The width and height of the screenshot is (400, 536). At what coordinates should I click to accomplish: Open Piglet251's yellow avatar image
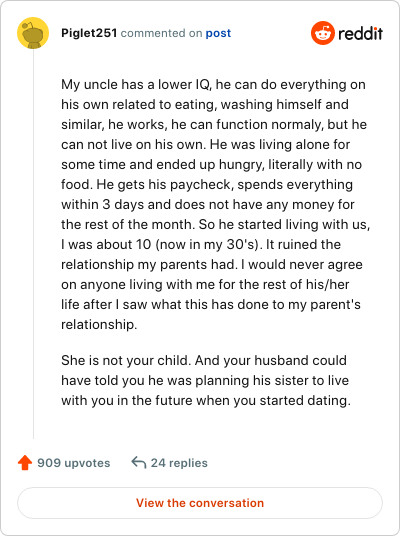click(33, 33)
